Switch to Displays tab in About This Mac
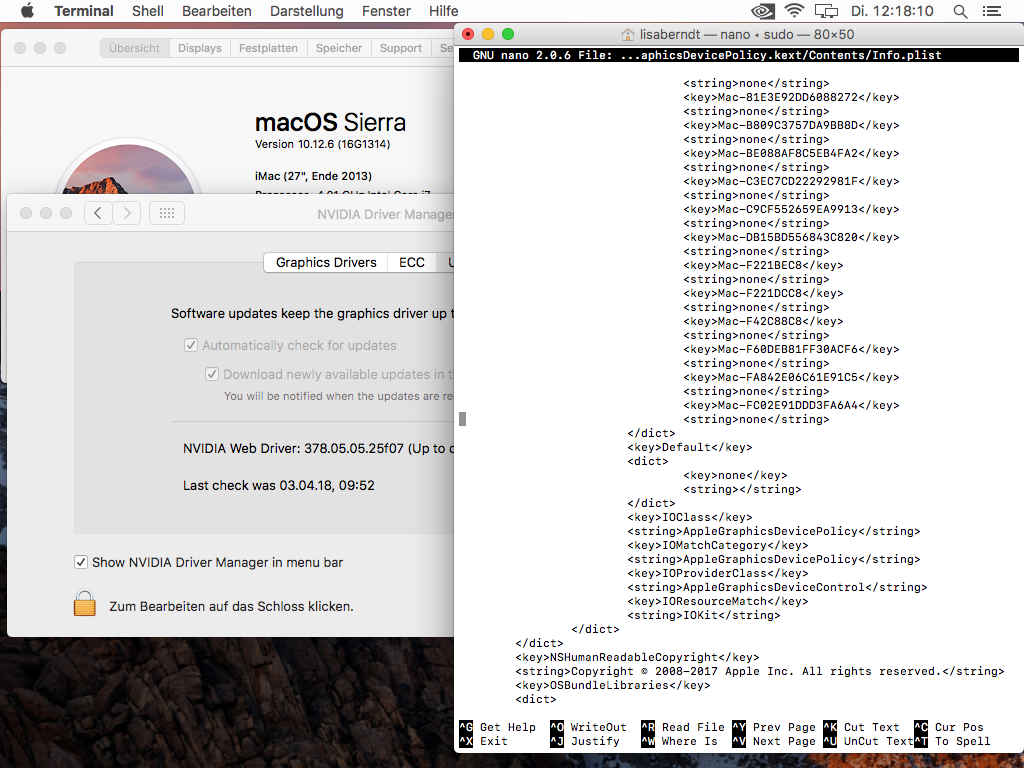Image resolution: width=1024 pixels, height=768 pixels. [200, 48]
